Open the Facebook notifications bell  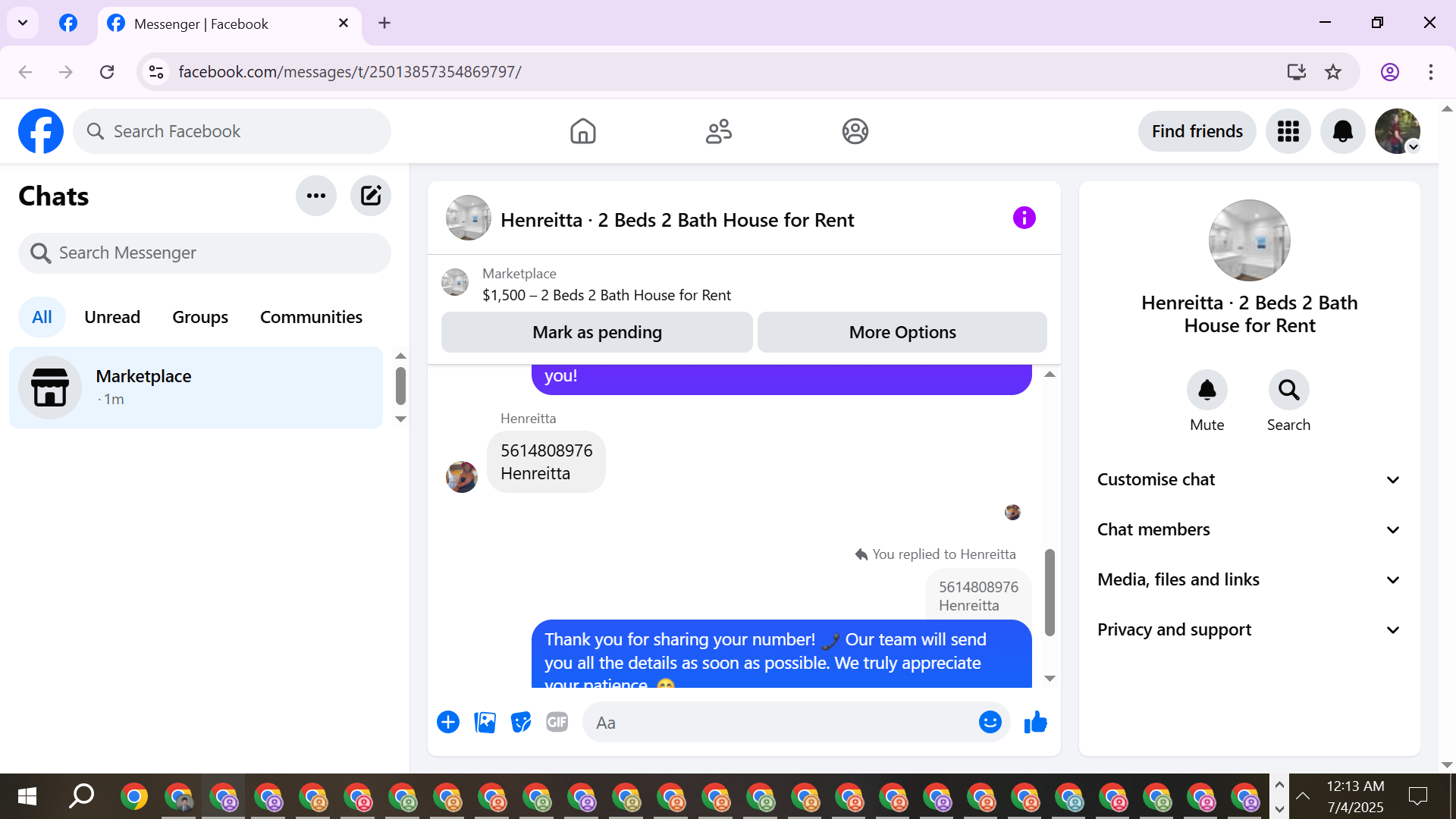click(1342, 131)
